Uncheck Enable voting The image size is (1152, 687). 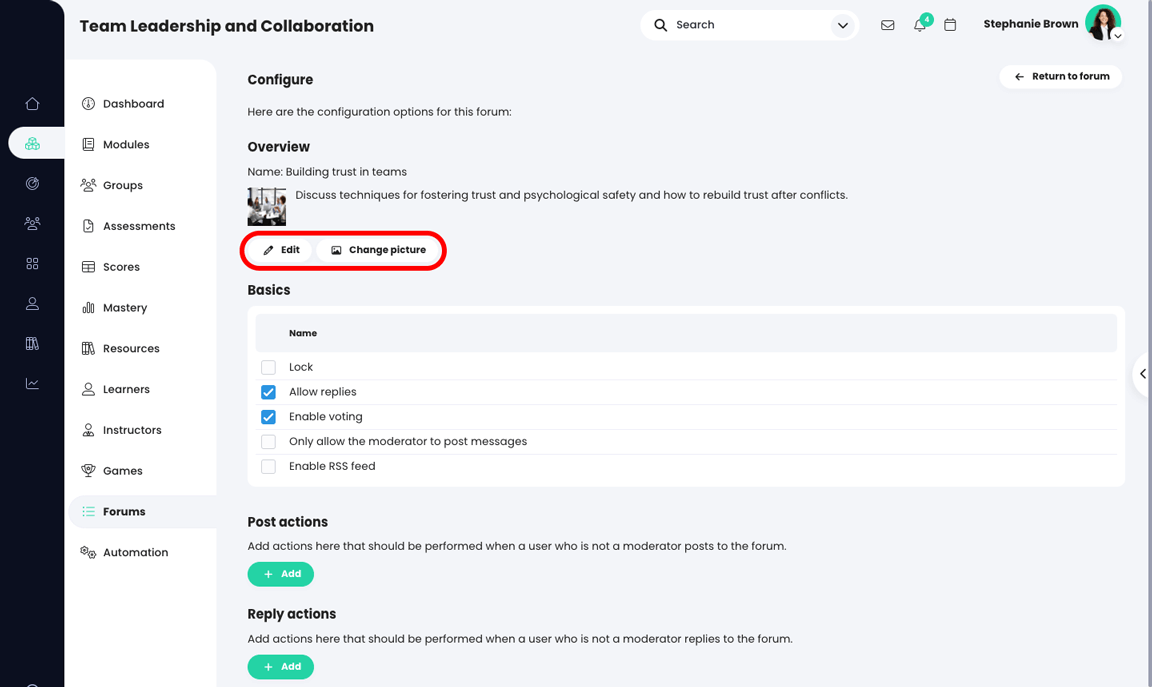[268, 417]
